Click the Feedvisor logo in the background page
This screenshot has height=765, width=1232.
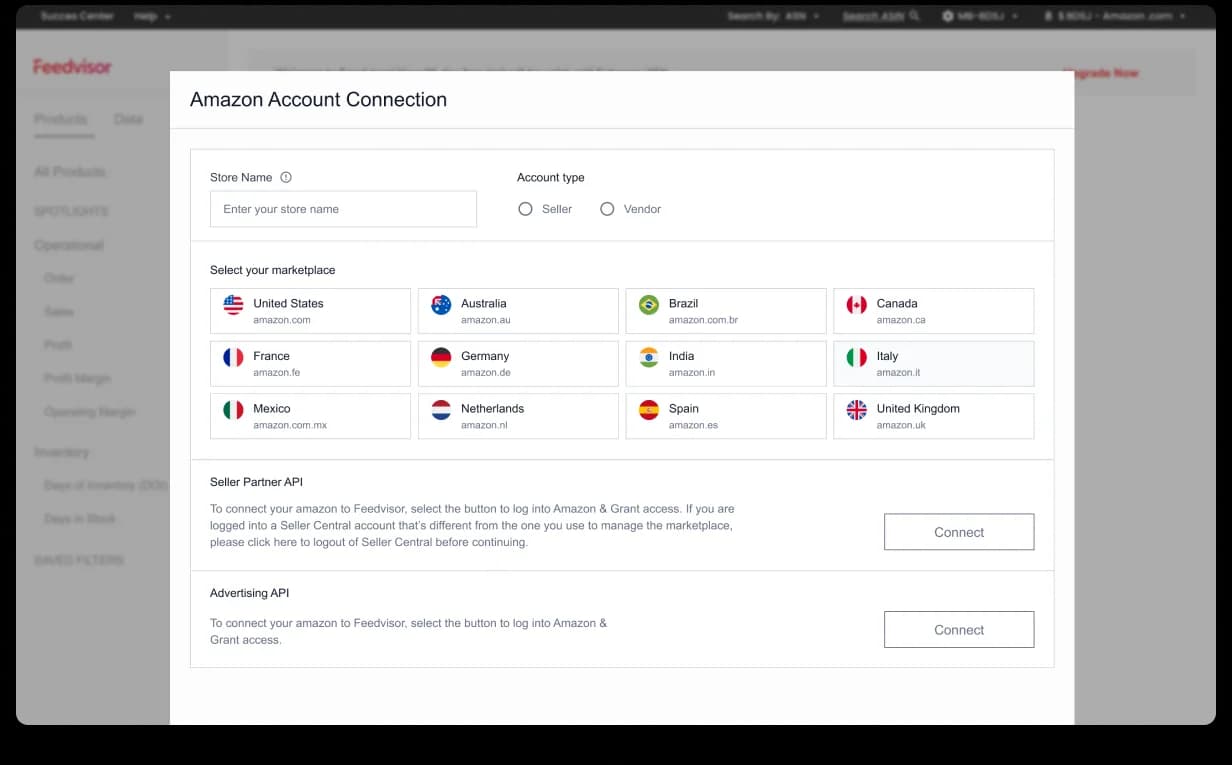click(x=72, y=67)
